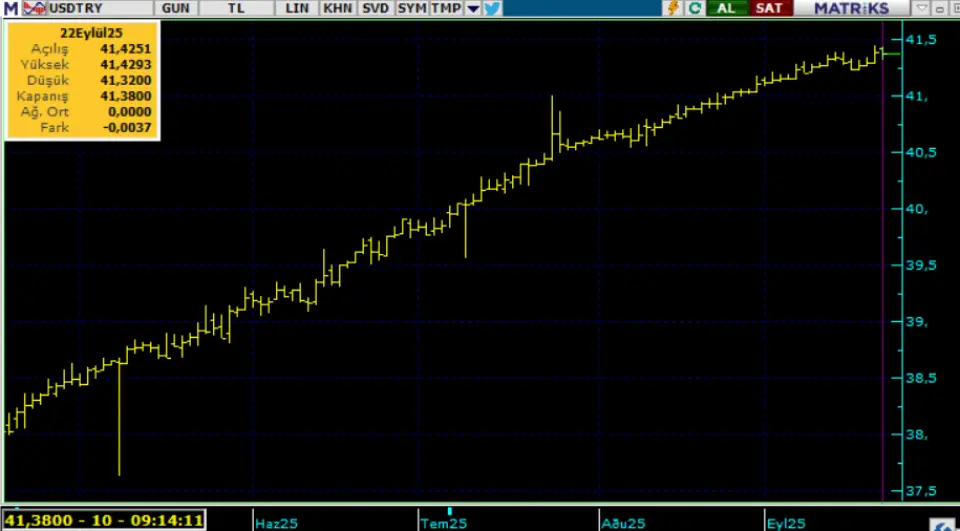The image size is (960, 531).
Task: Click the 39,5 price axis label
Action: 921,265
